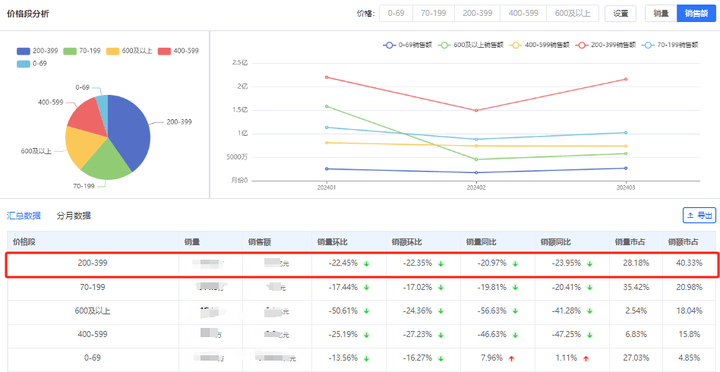Hide the 0-69销售额 line series
The width and height of the screenshot is (720, 372).
click(x=407, y=45)
